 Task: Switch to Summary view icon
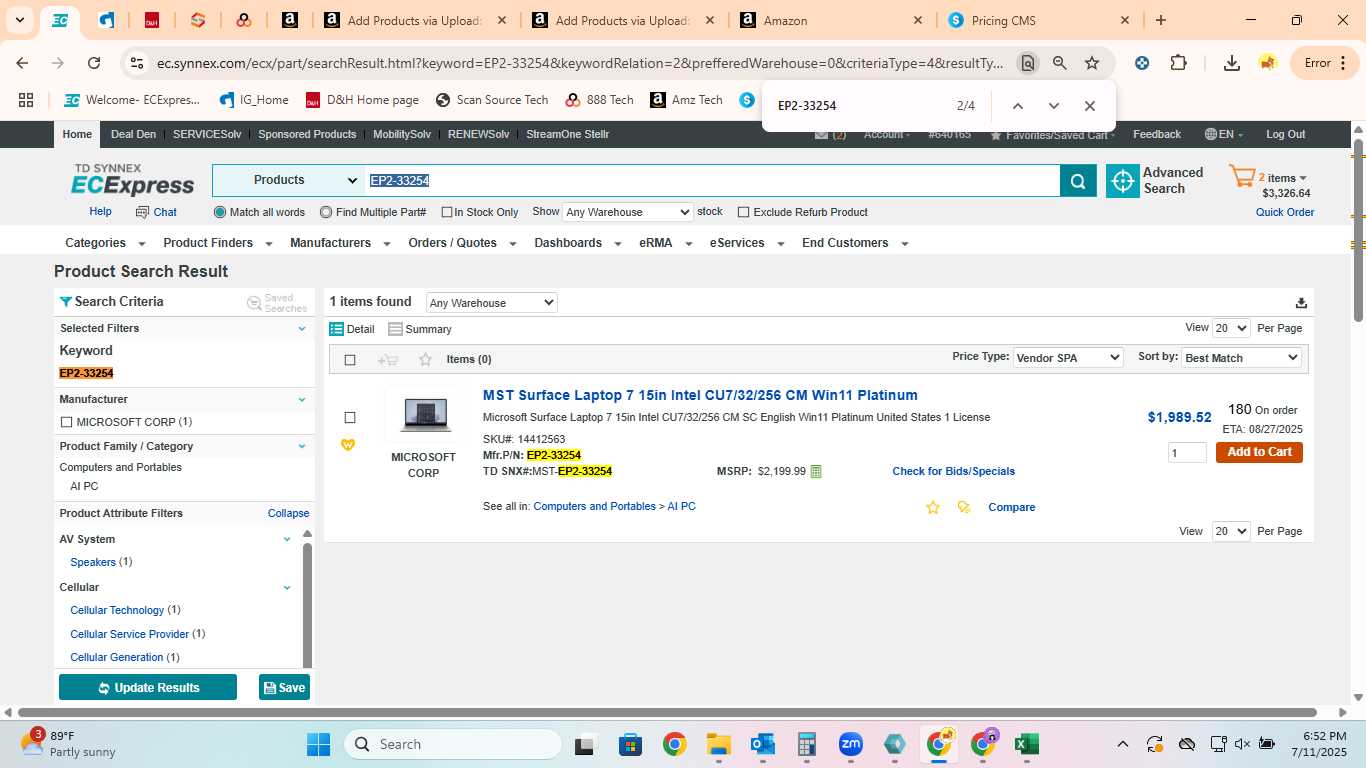pyautogui.click(x=395, y=329)
